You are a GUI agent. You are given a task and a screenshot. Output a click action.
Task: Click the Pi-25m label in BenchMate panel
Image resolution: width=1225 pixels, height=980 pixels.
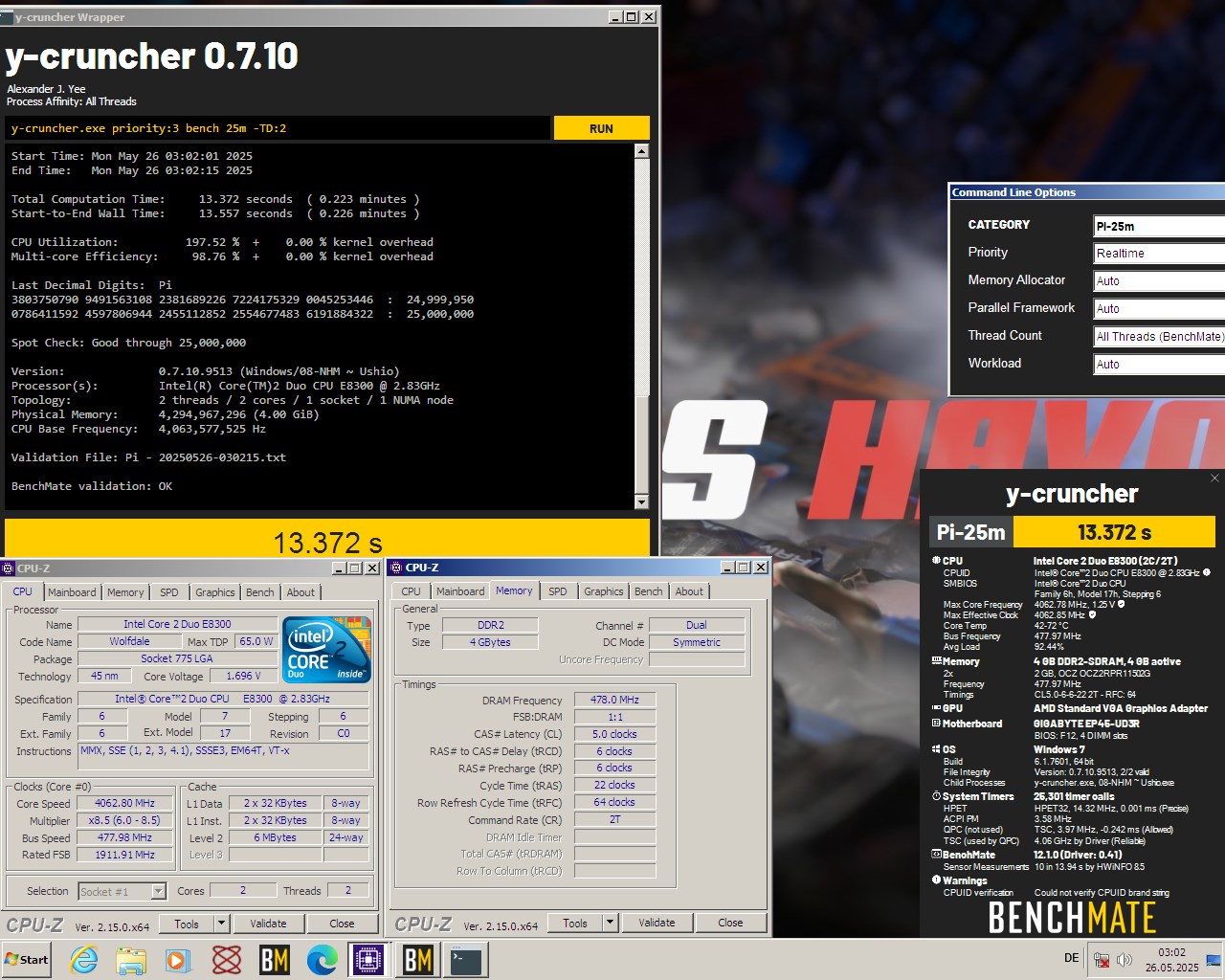coord(970,532)
